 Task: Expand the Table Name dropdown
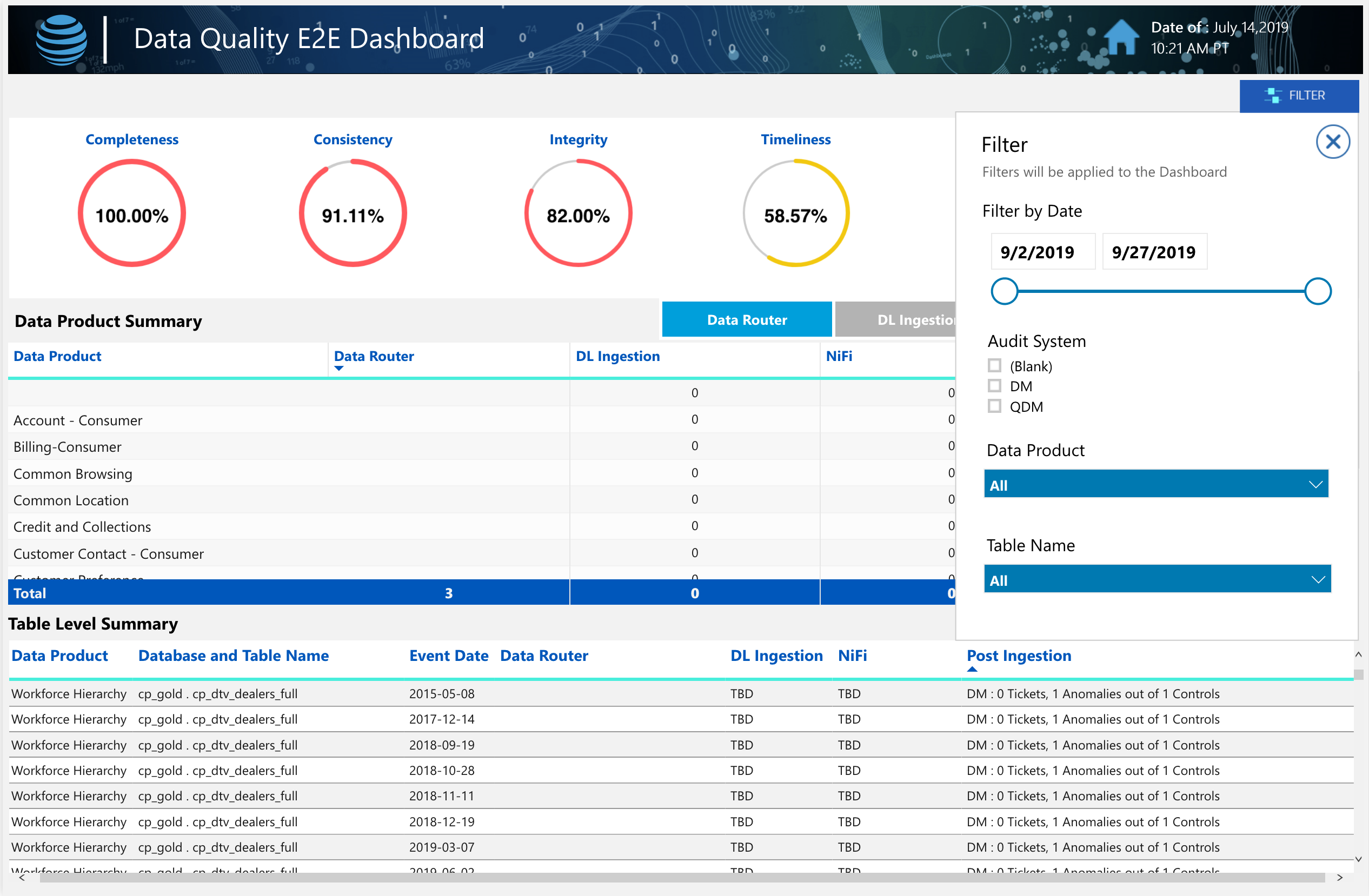click(x=1157, y=579)
